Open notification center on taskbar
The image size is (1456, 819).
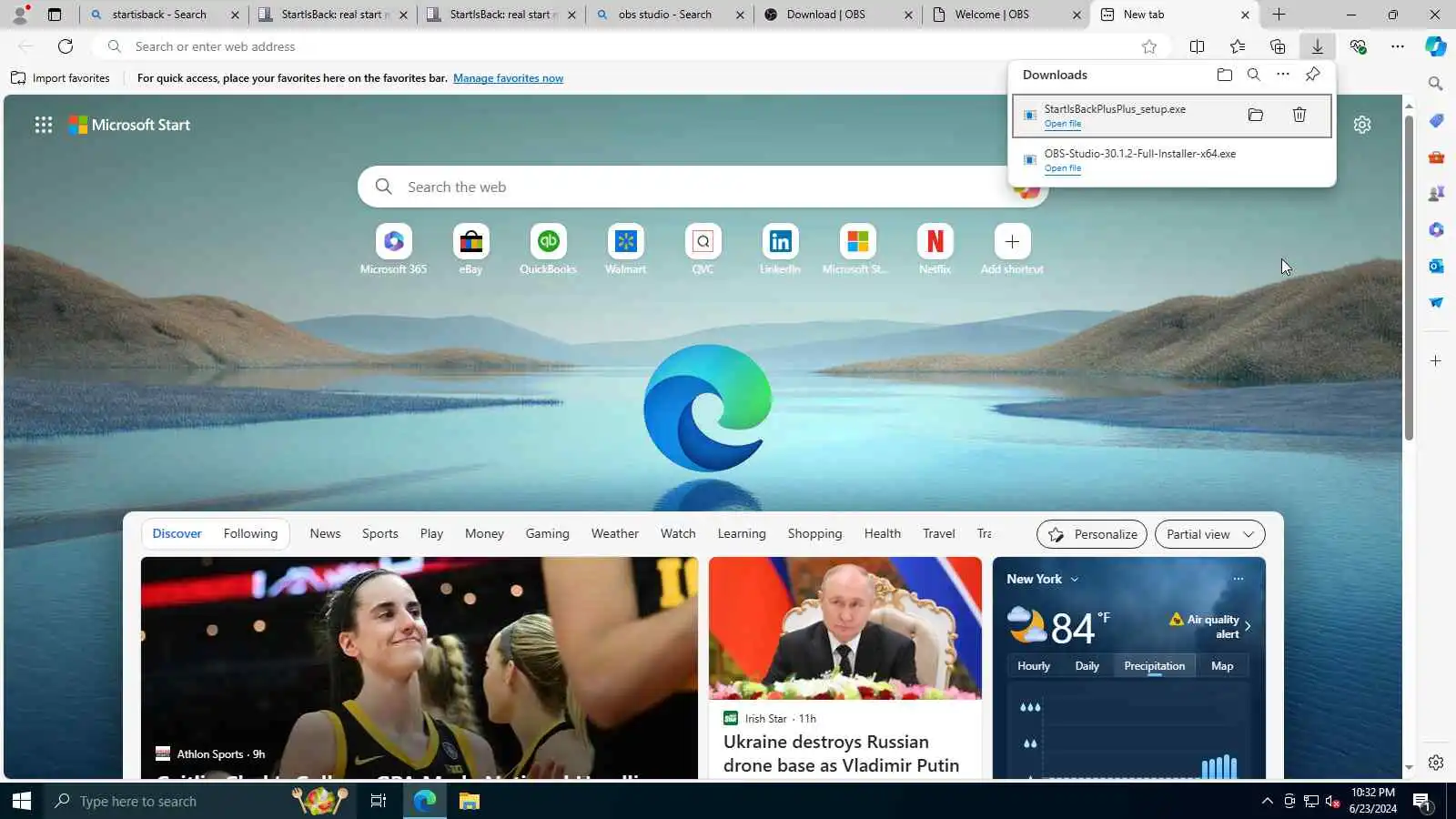click(1423, 801)
